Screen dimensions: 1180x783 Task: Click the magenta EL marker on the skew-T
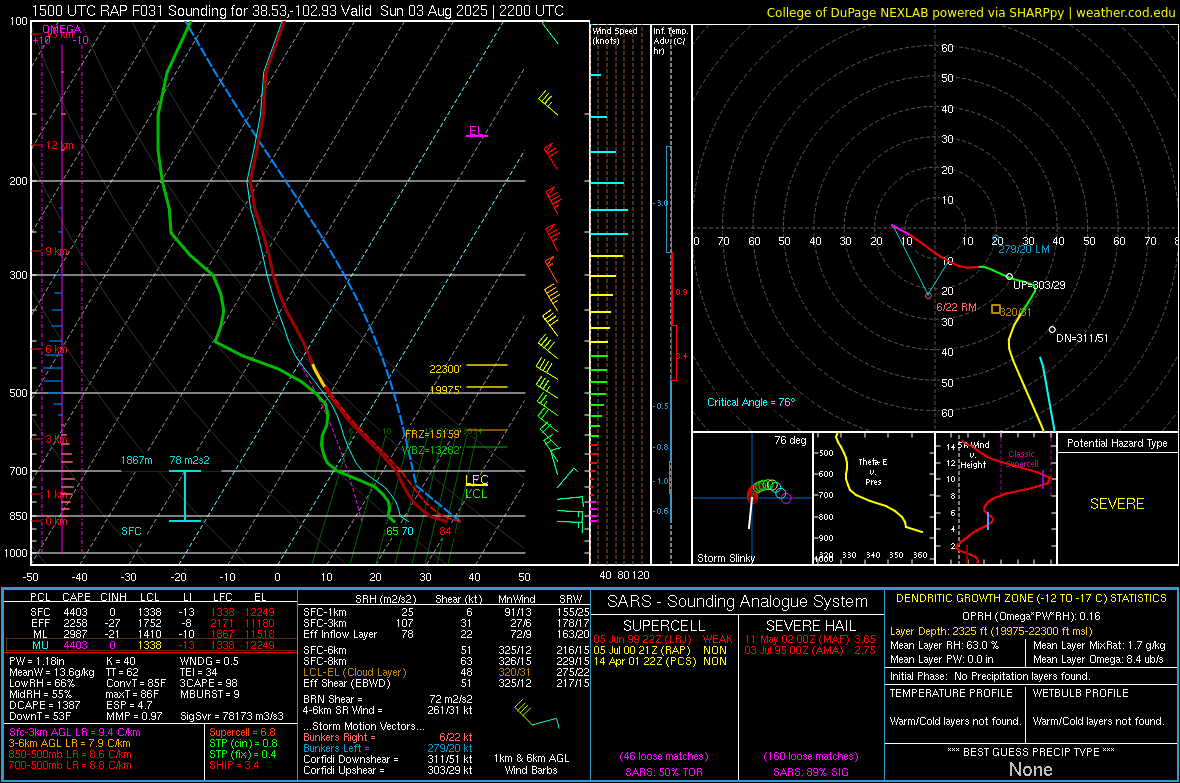(x=476, y=132)
